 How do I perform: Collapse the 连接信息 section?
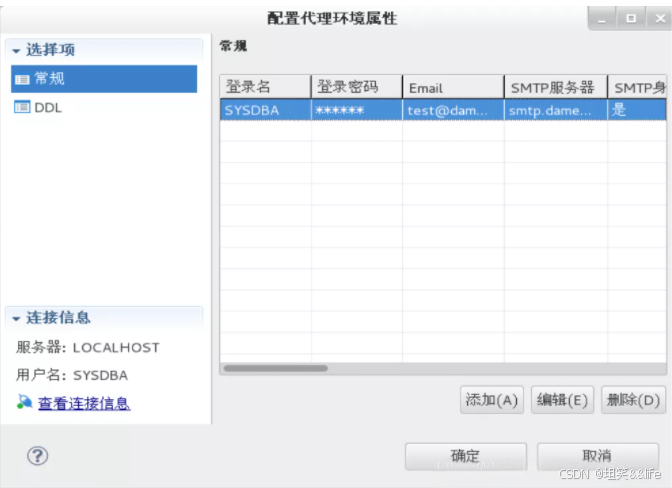[x=16, y=319]
